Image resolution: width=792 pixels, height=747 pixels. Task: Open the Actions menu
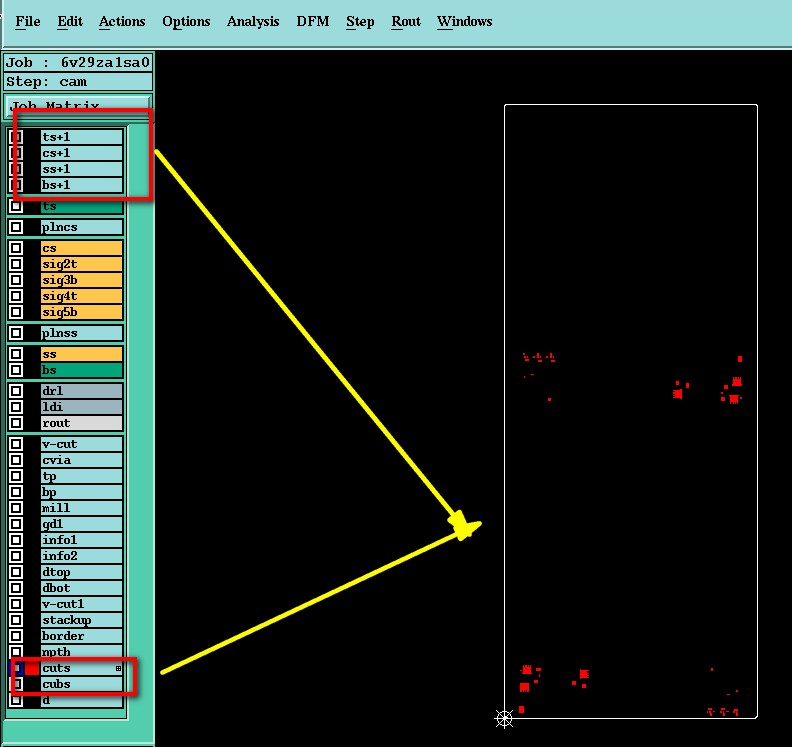tap(122, 22)
